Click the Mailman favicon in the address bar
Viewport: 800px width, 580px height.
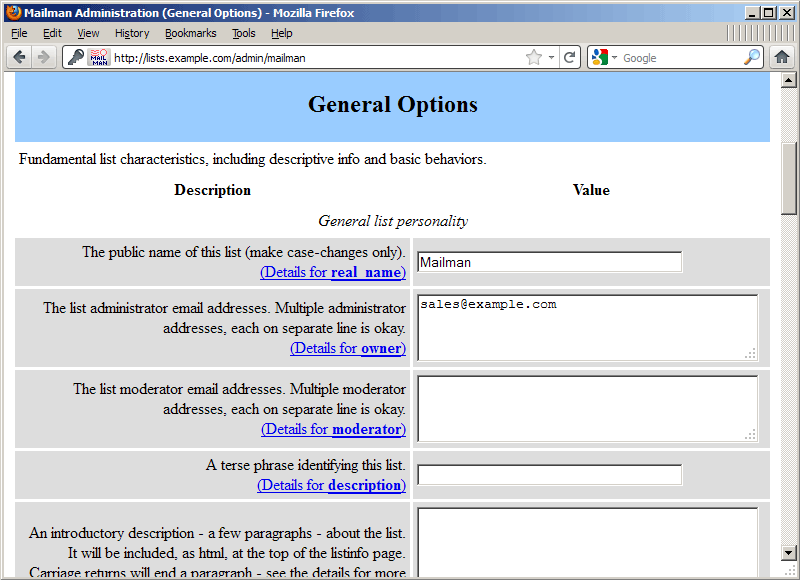pos(98,57)
